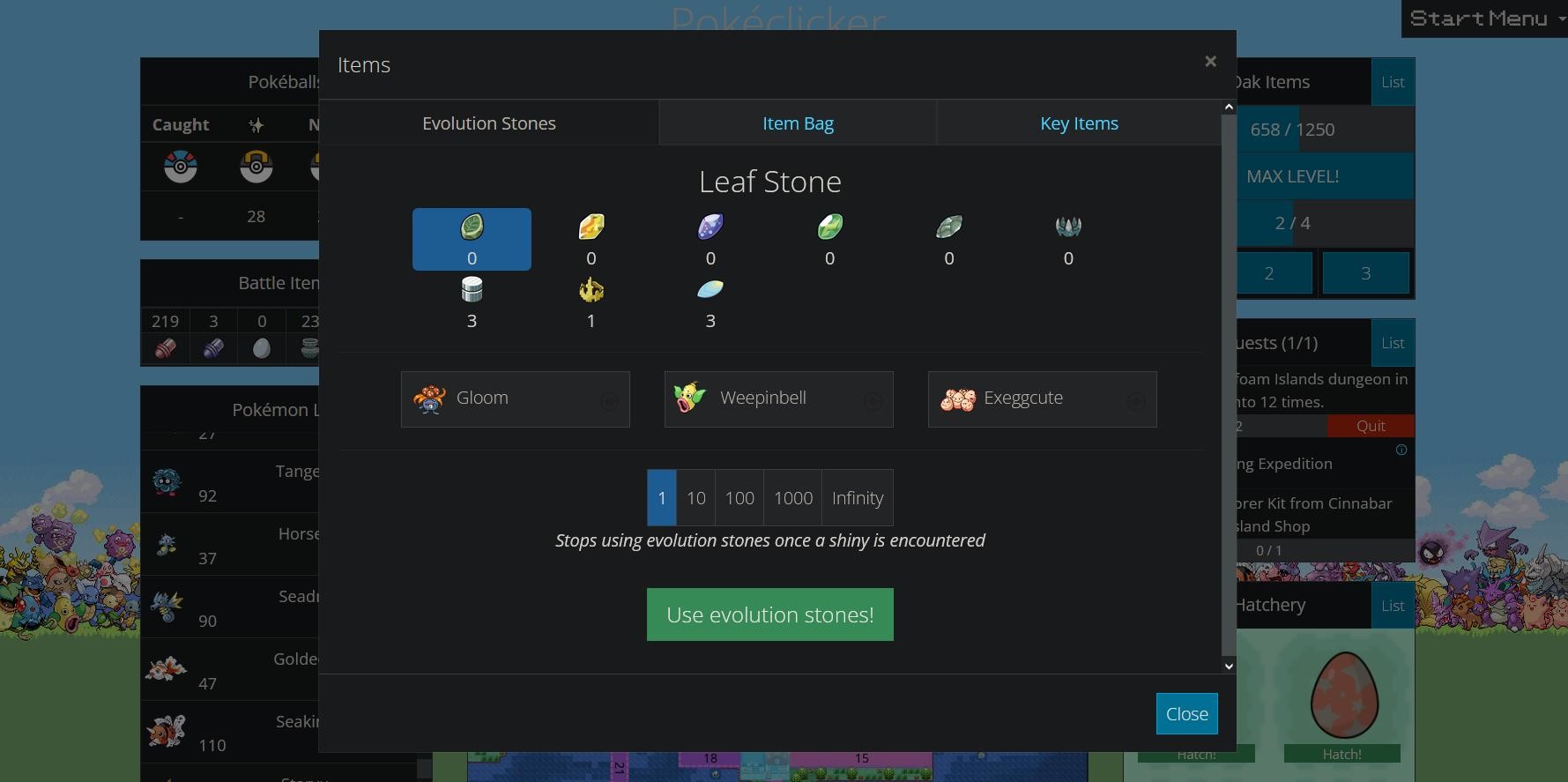
Task: Select Gloom as the evolution target
Action: [515, 399]
